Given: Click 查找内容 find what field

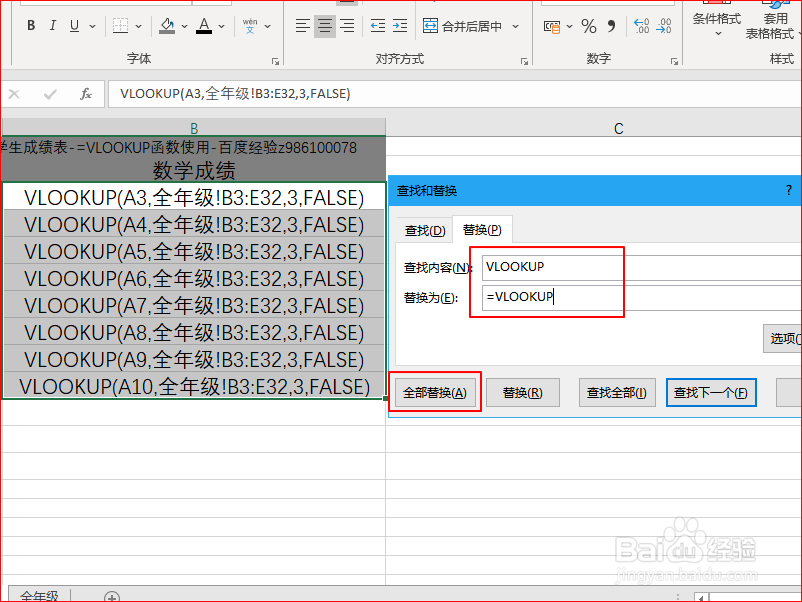Looking at the screenshot, I should click(x=641, y=267).
